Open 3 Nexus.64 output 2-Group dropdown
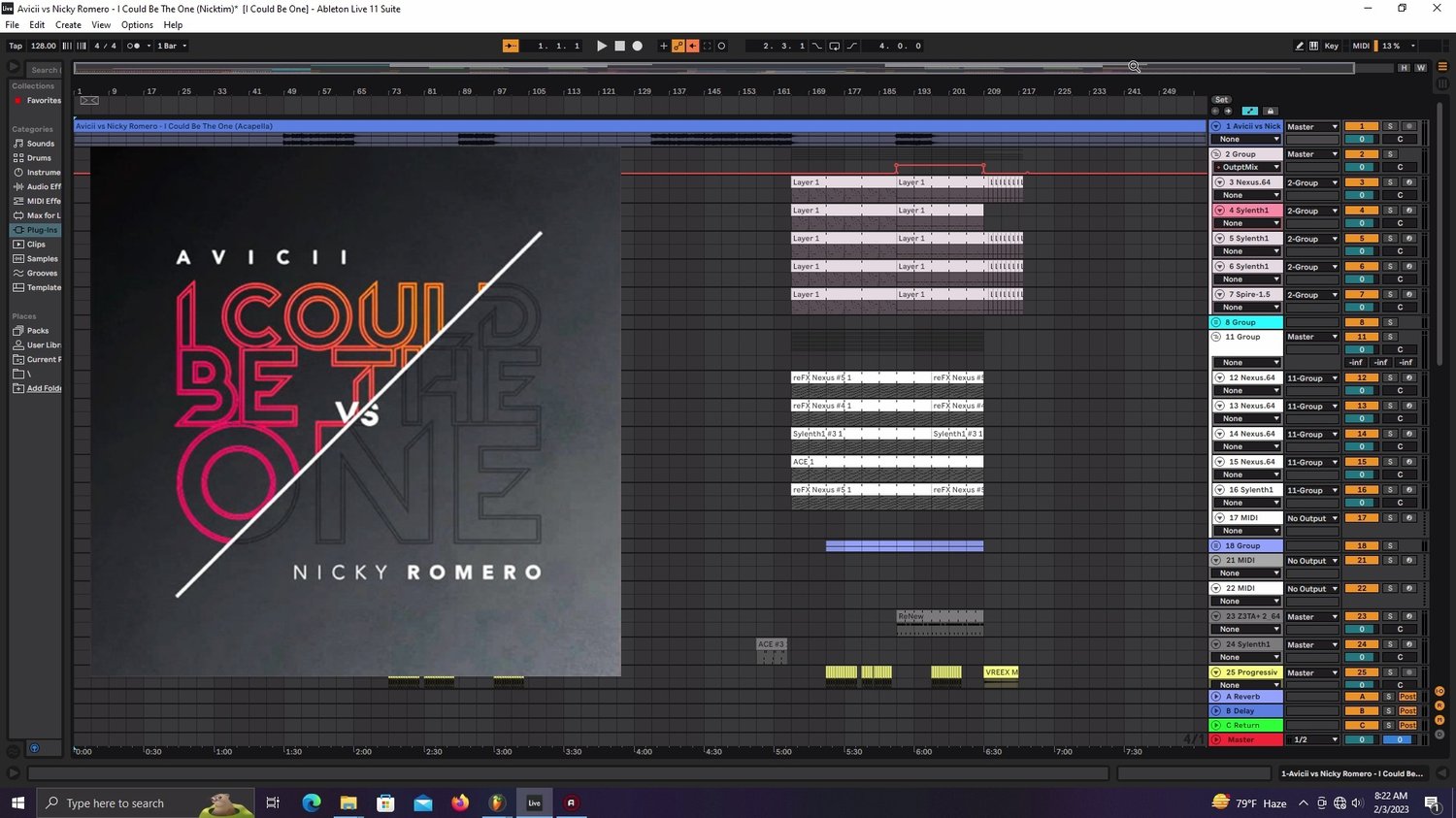Image resolution: width=1456 pixels, height=818 pixels. tap(1312, 183)
